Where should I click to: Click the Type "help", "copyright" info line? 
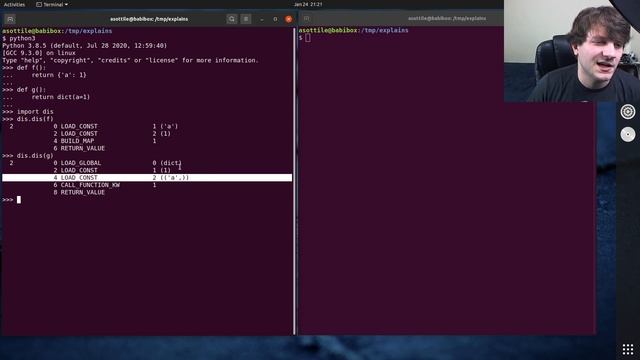coord(131,60)
